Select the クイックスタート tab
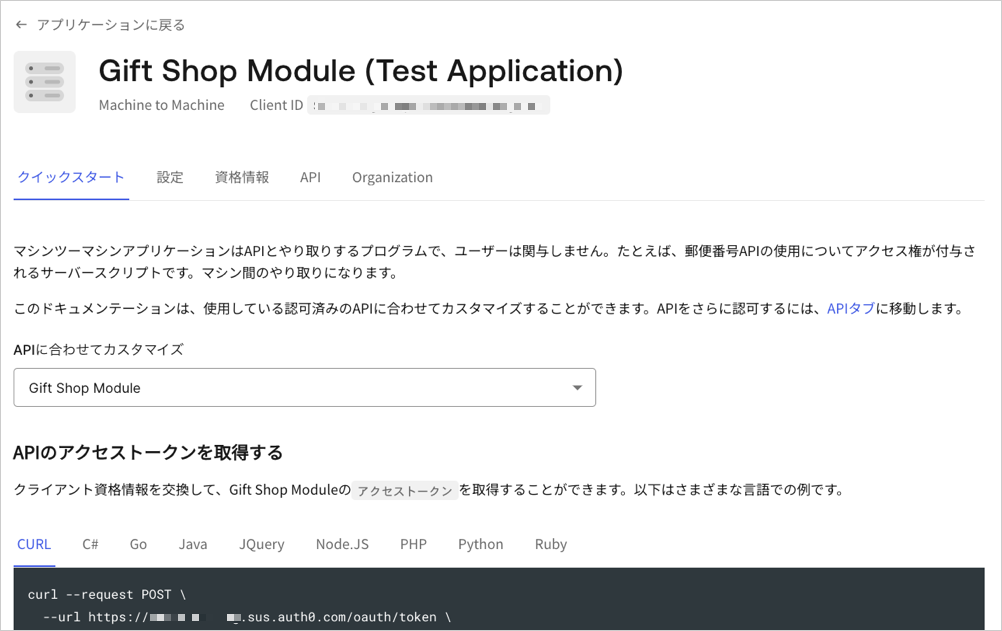 [x=70, y=177]
